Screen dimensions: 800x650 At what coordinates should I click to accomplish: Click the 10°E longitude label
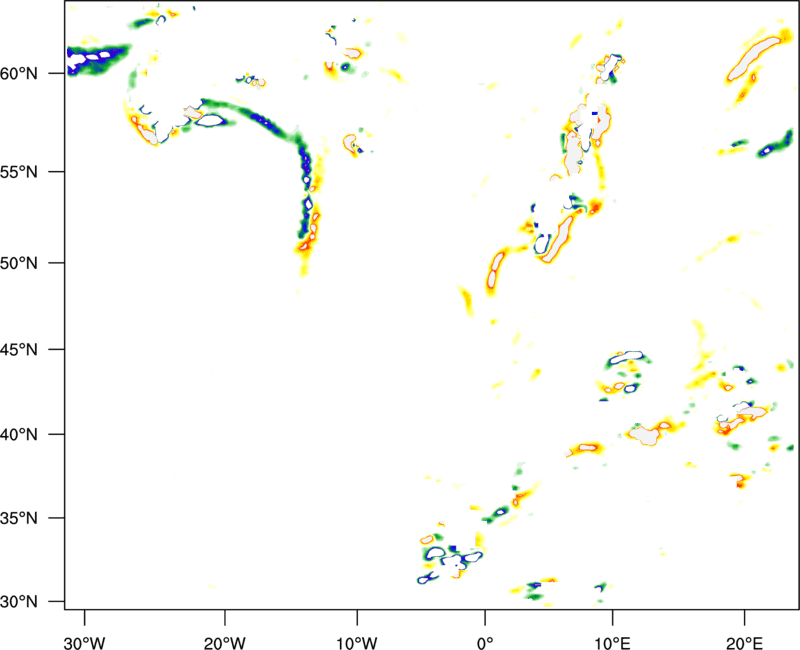[x=612, y=643]
